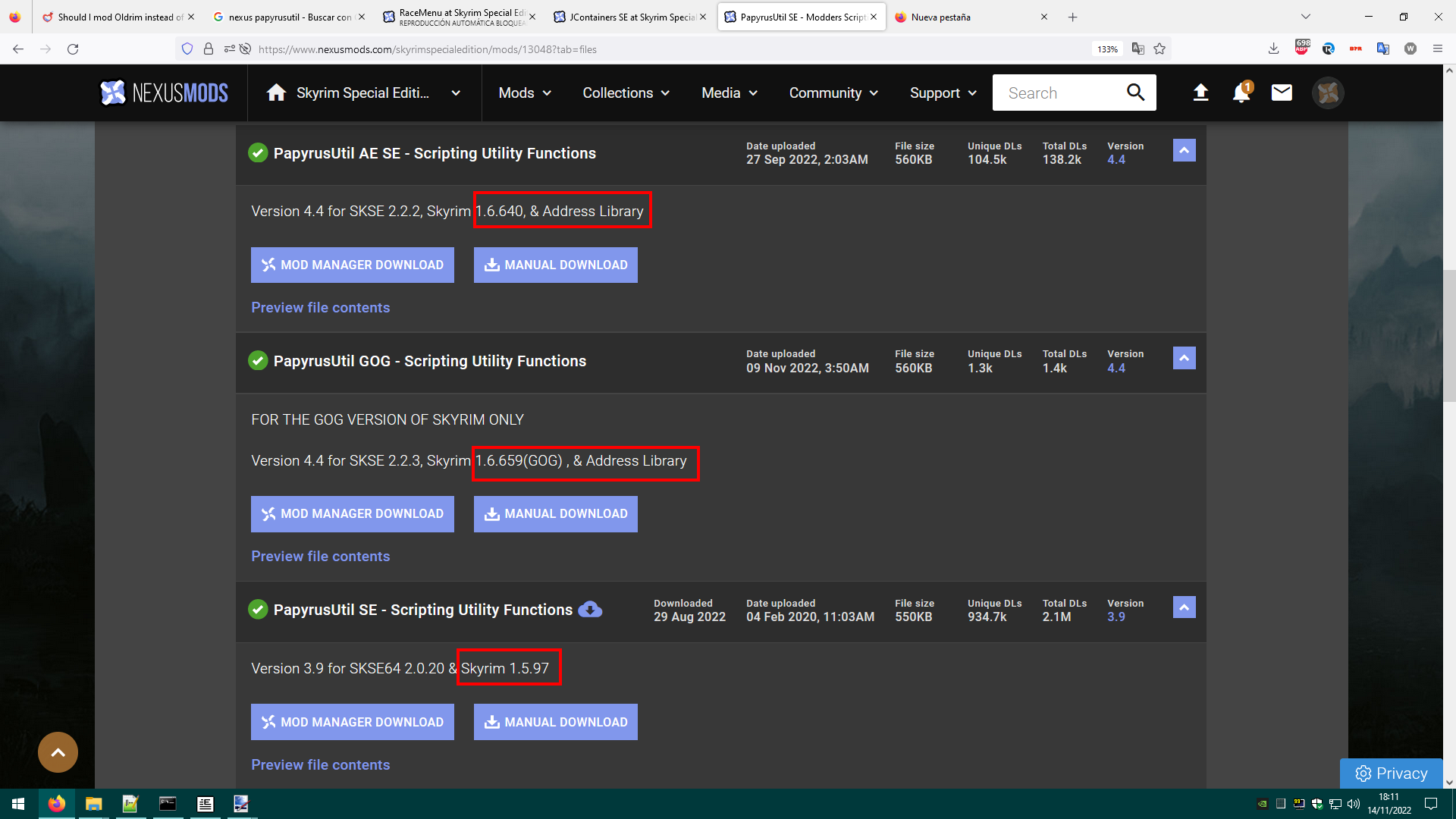The image size is (1456, 819).
Task: Click Manual Download for PapyrusUtil AE SE
Action: (556, 265)
